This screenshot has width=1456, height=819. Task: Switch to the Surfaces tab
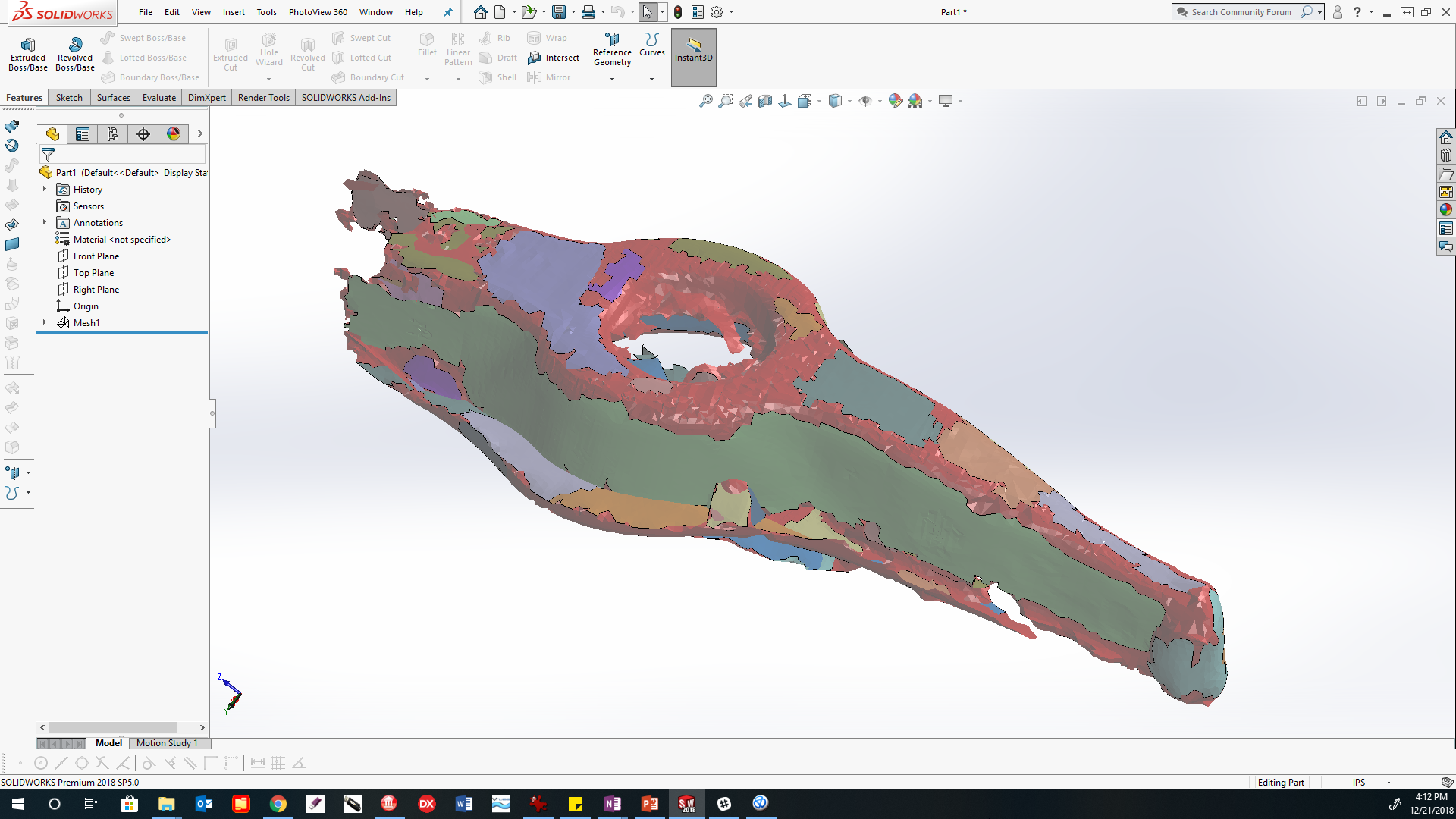point(113,98)
